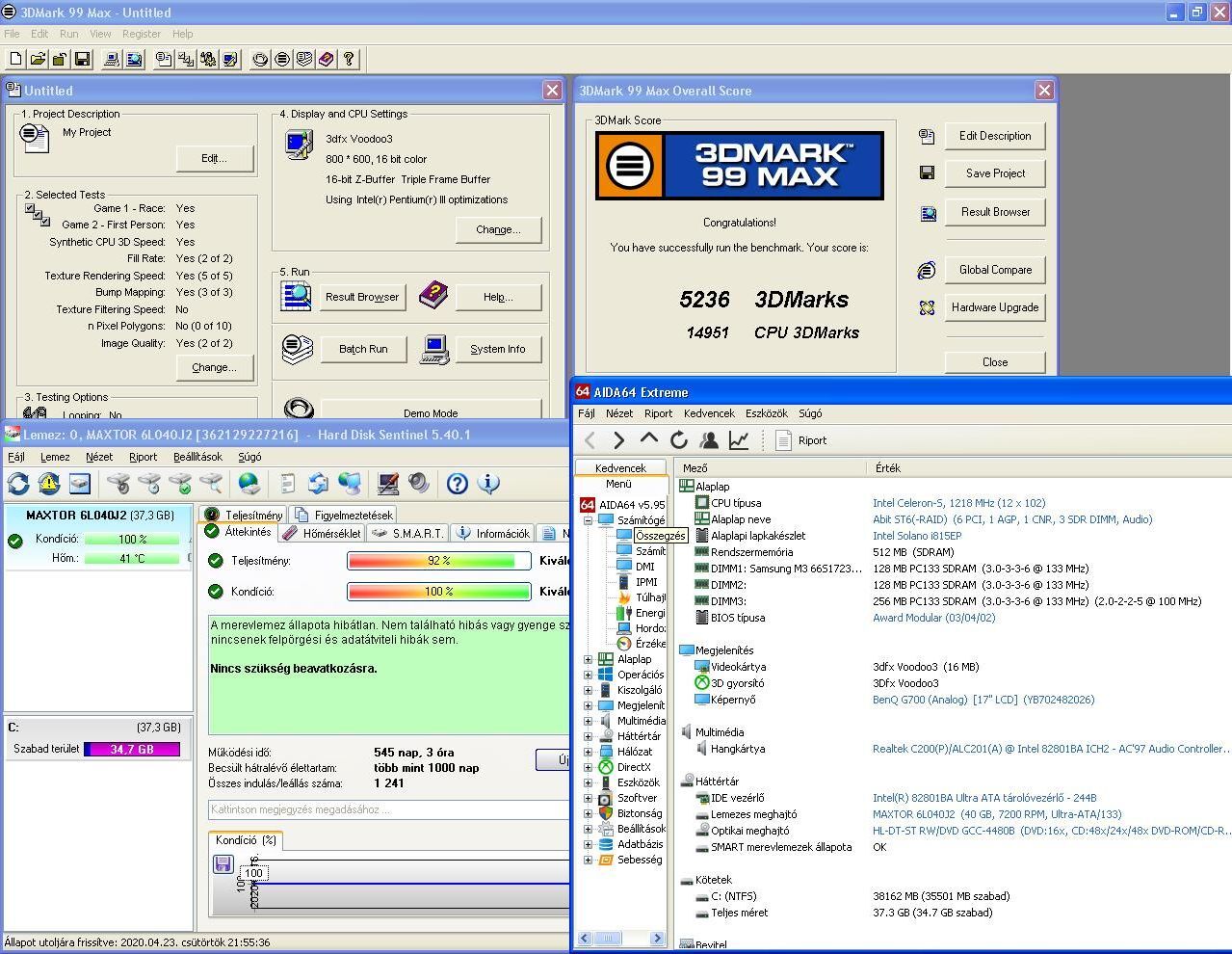
Task: Click the Hardware Upgrade icon in score window
Action: pos(927,308)
